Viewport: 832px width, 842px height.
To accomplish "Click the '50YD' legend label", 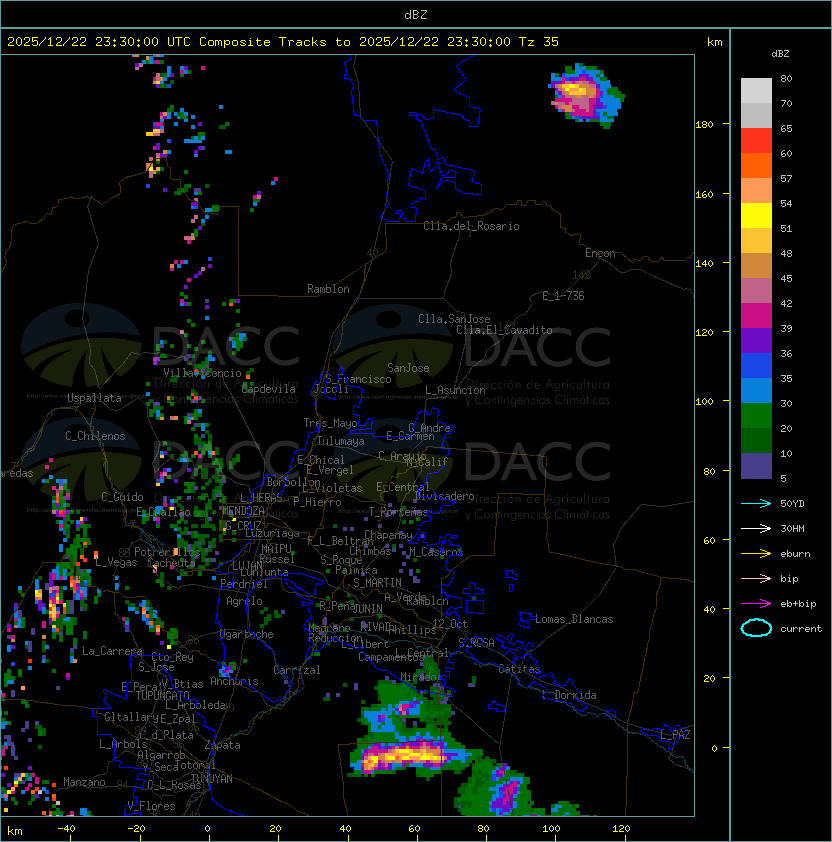I will (792, 504).
